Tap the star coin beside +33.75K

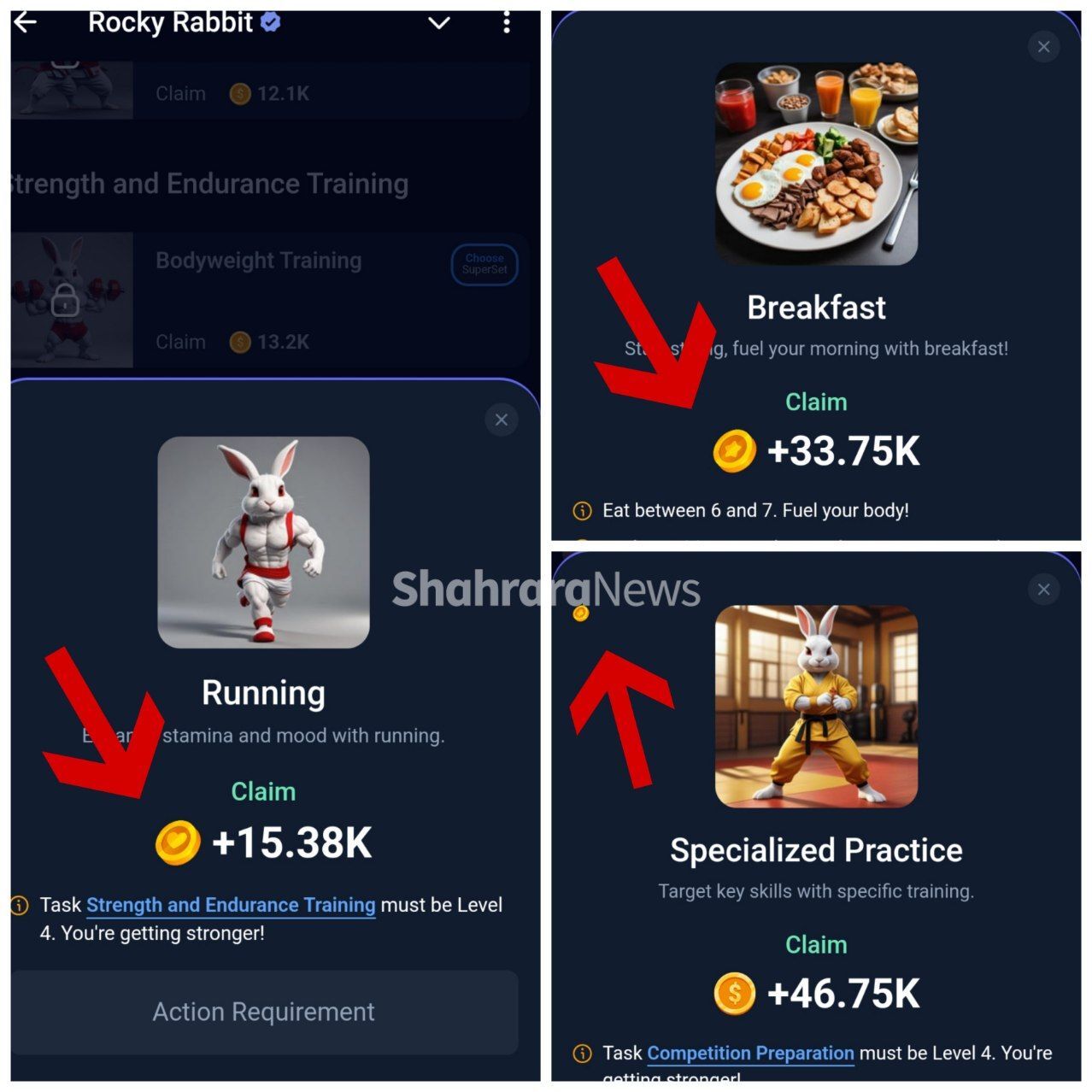tap(734, 451)
